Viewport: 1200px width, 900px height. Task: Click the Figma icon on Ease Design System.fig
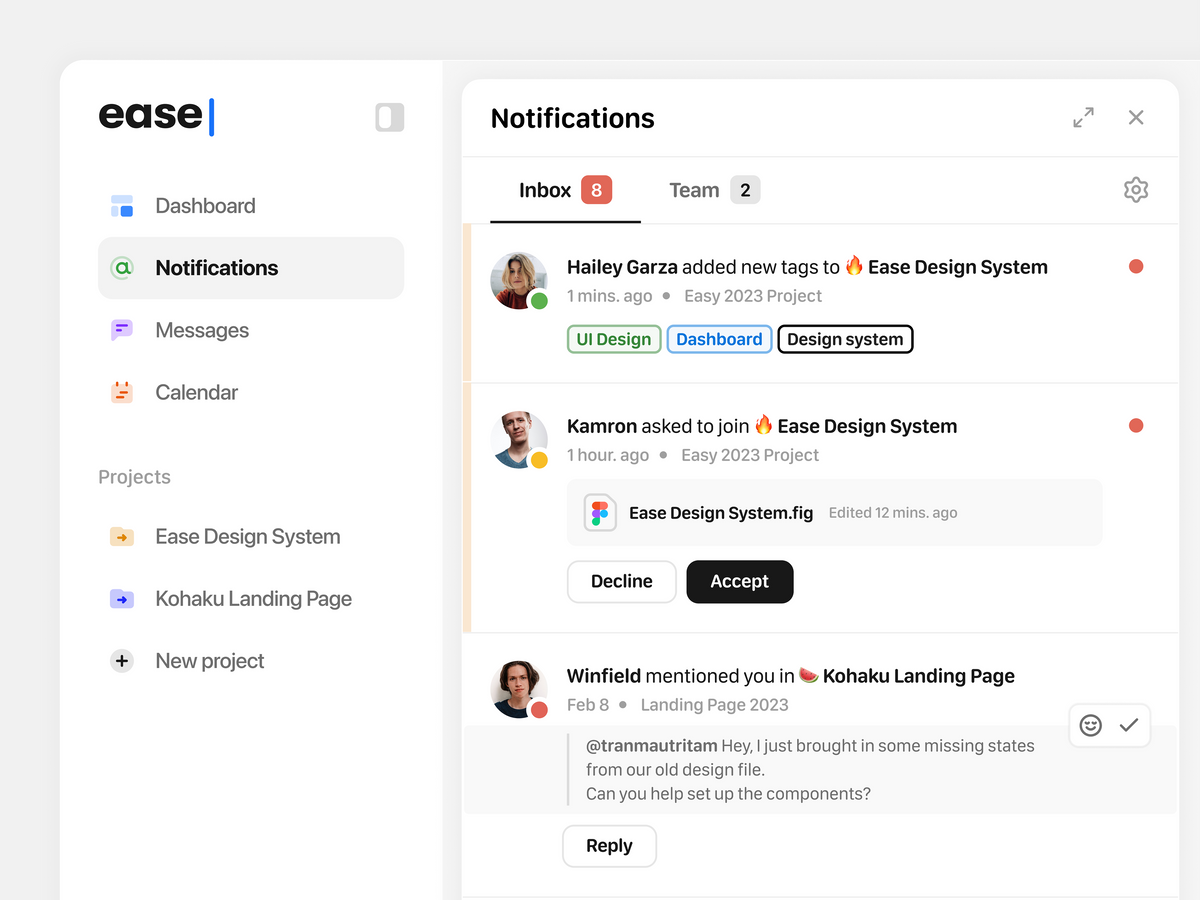point(600,512)
